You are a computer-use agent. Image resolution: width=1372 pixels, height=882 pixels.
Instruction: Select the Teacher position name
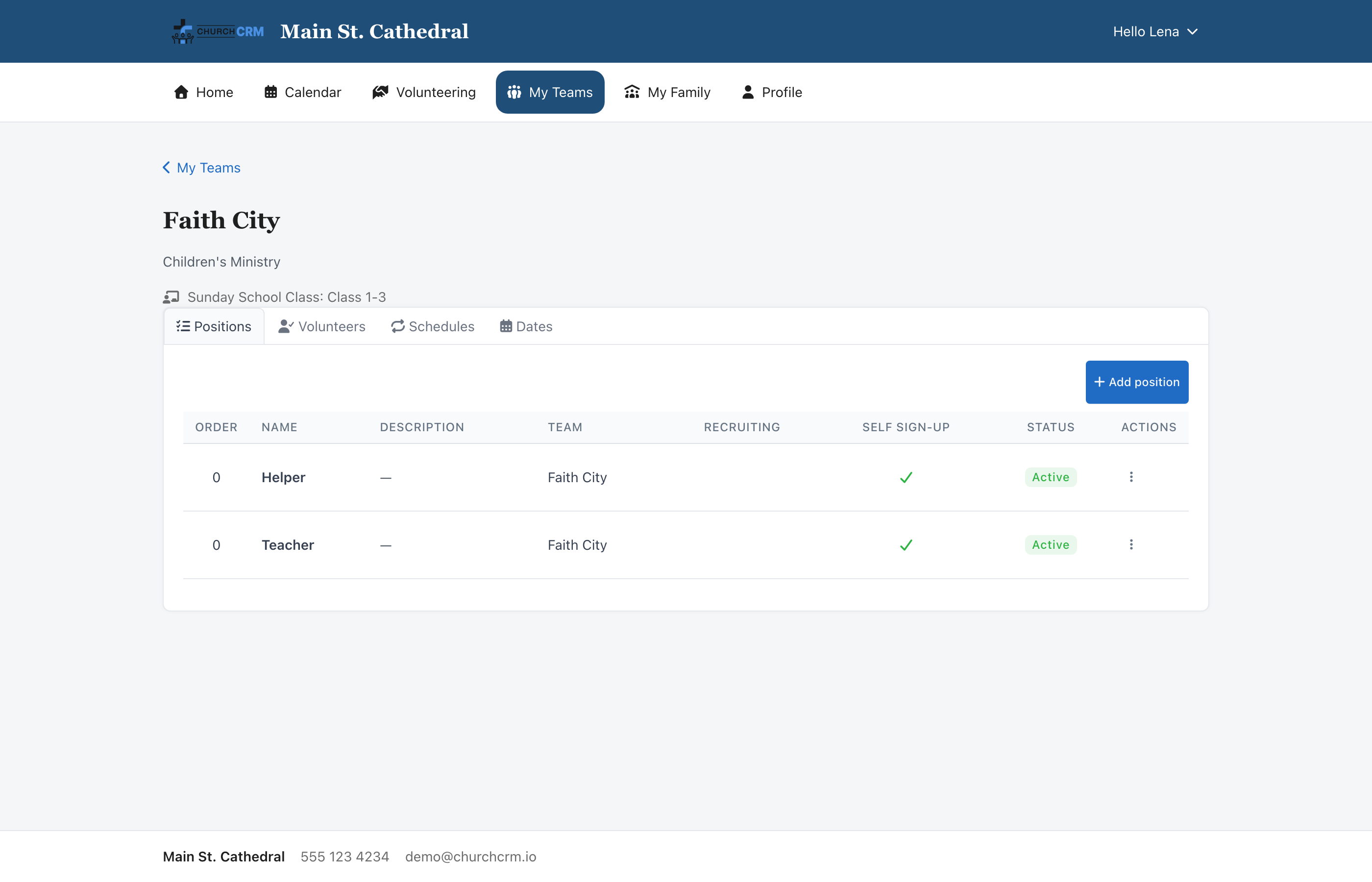[288, 545]
